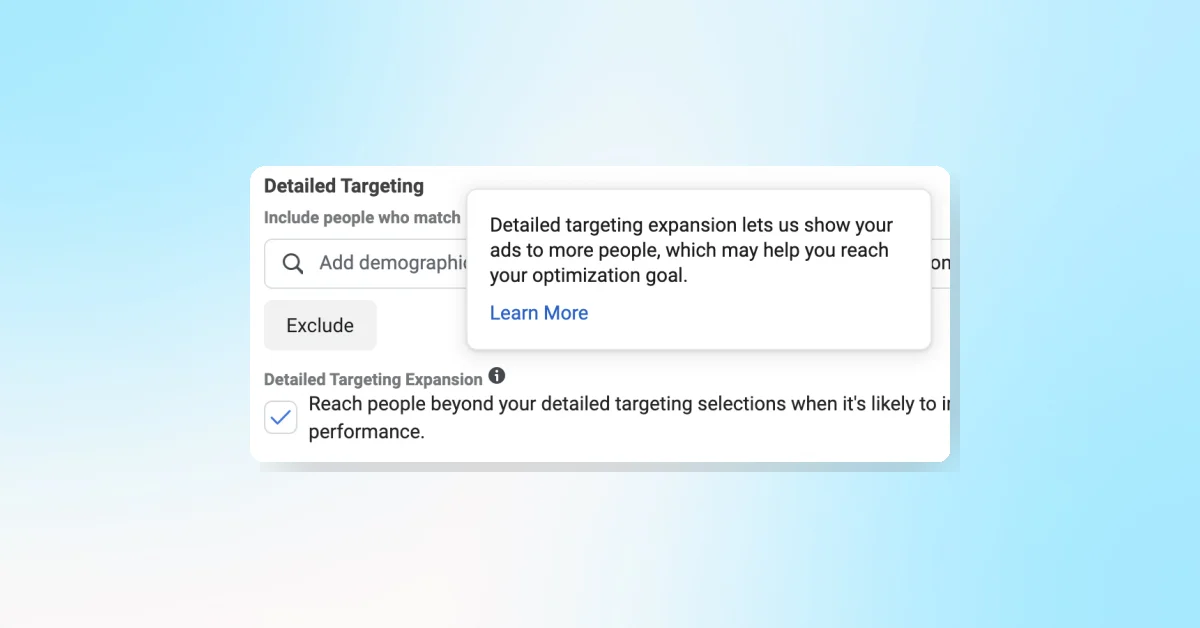Viewport: 1200px width, 628px height.
Task: Select the 'Include people who match' label
Action: (x=361, y=217)
